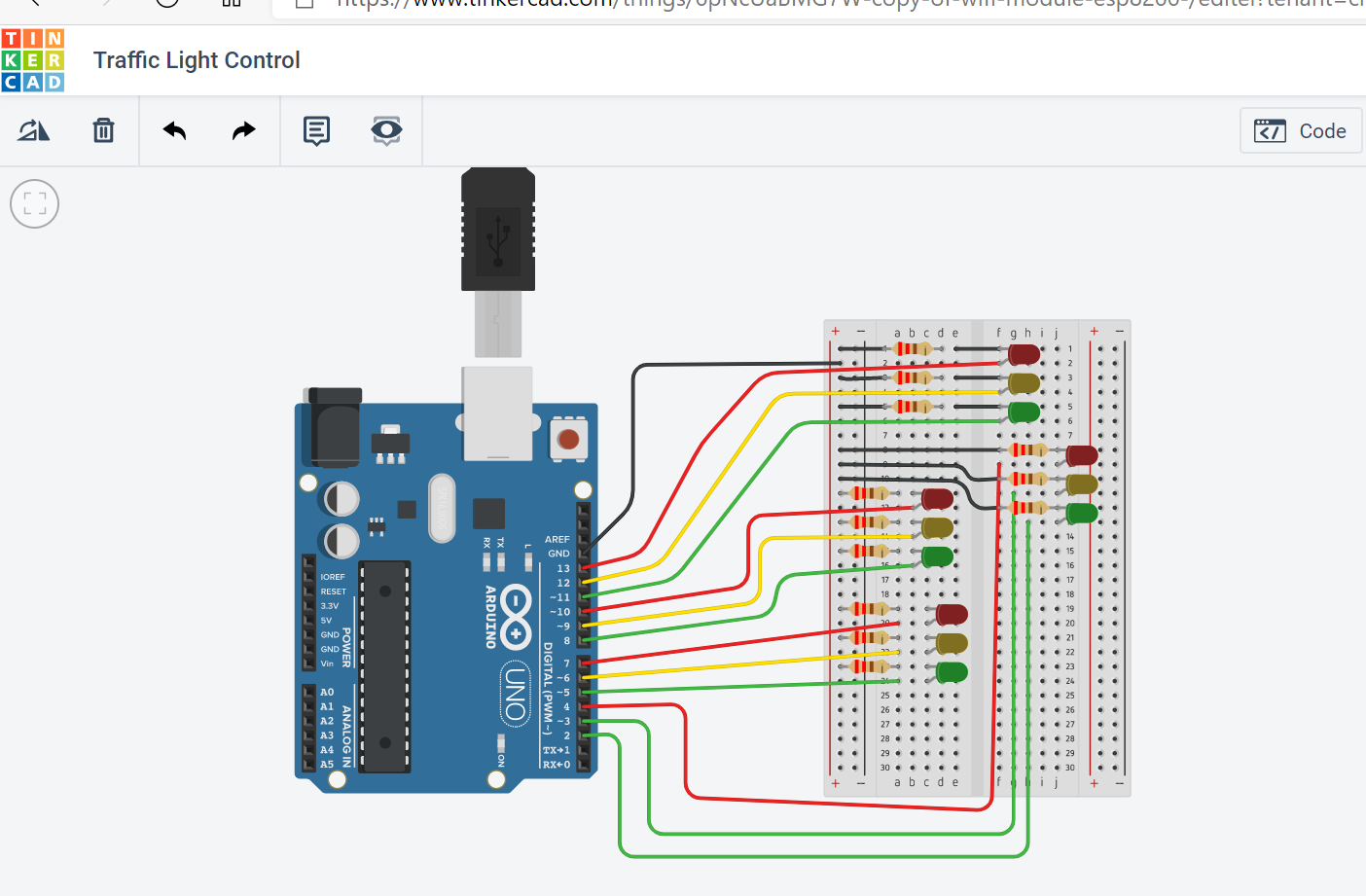The height and width of the screenshot is (896, 1366).
Task: Select the resistor on row 23 left
Action: pyautogui.click(x=869, y=666)
